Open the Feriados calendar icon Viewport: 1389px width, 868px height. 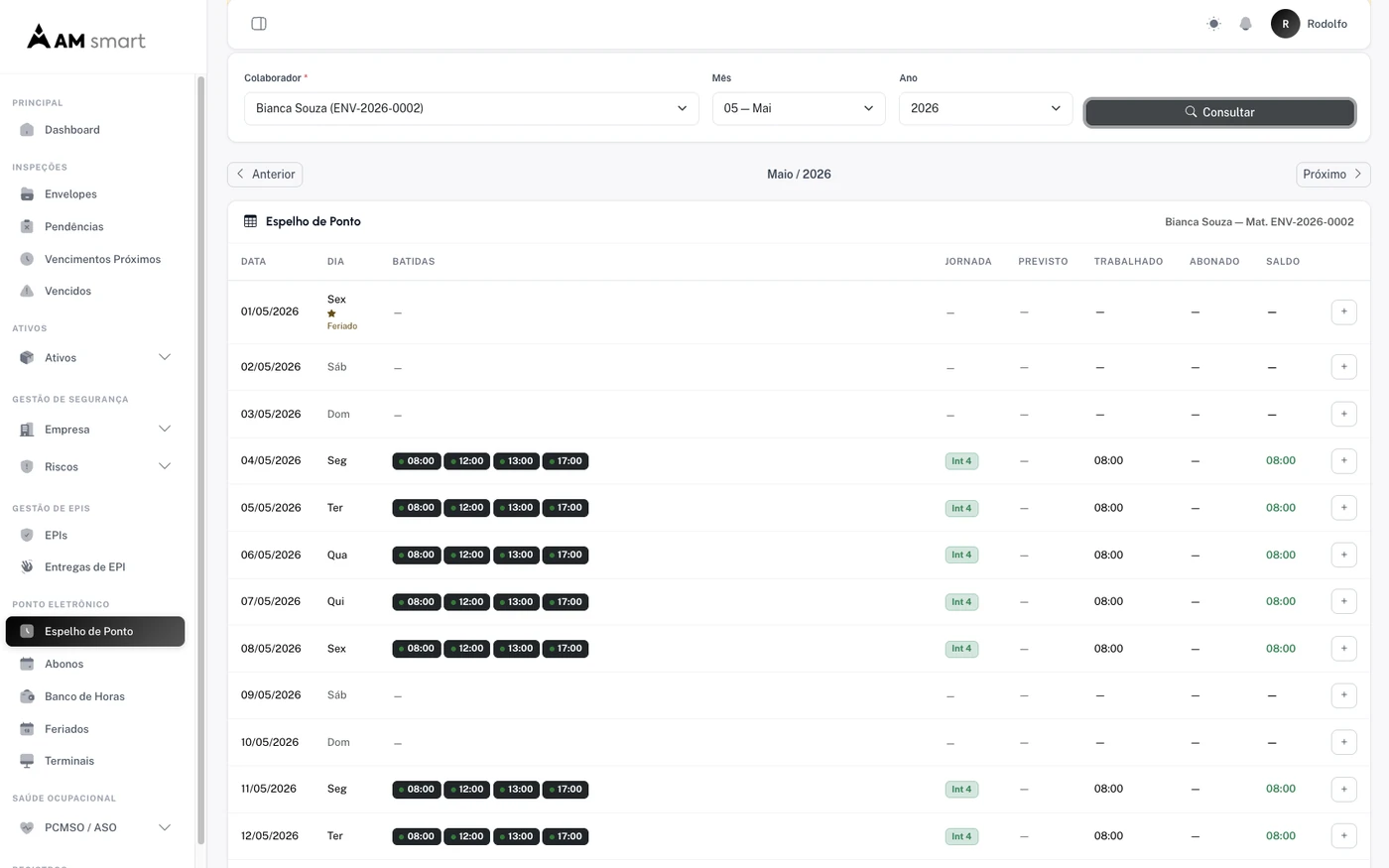[27, 729]
